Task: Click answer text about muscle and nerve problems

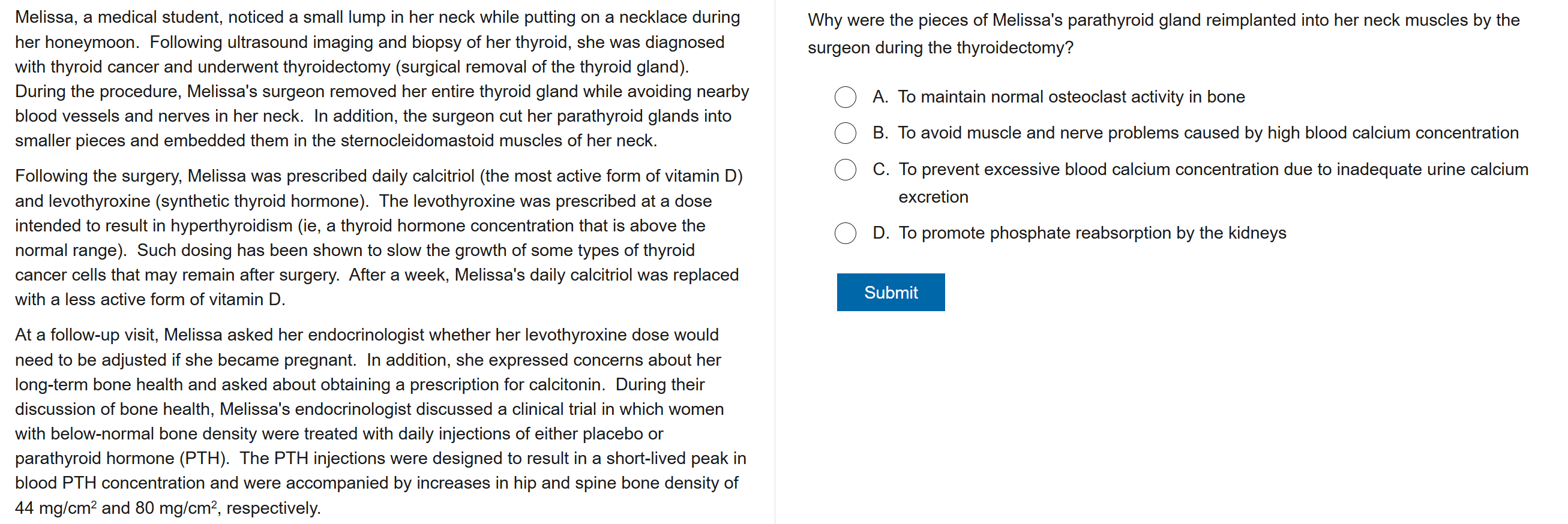Action: [1207, 132]
